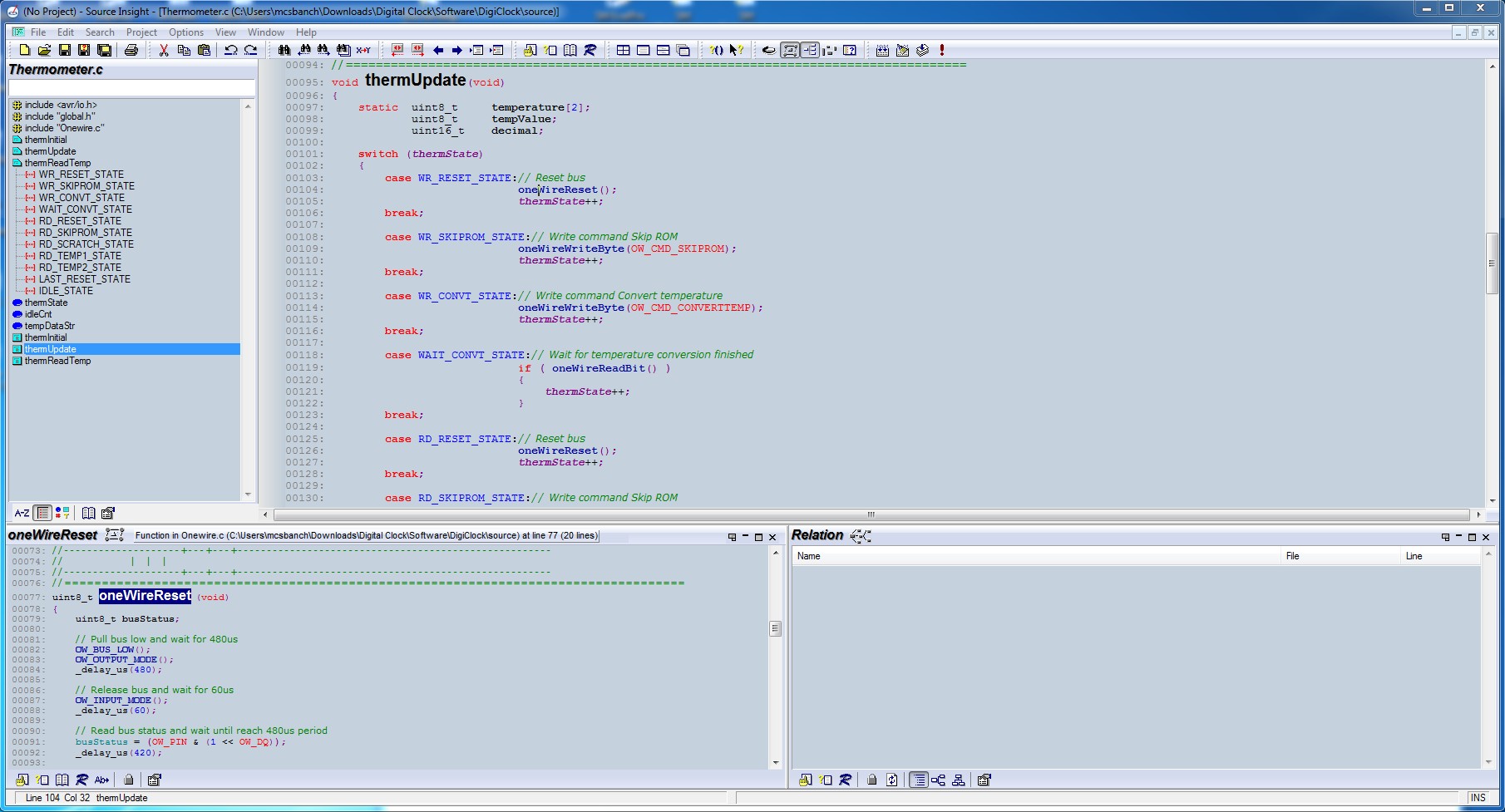Click the Cascade Windows toolbar icon
The image size is (1505, 812).
pyautogui.click(x=683, y=50)
